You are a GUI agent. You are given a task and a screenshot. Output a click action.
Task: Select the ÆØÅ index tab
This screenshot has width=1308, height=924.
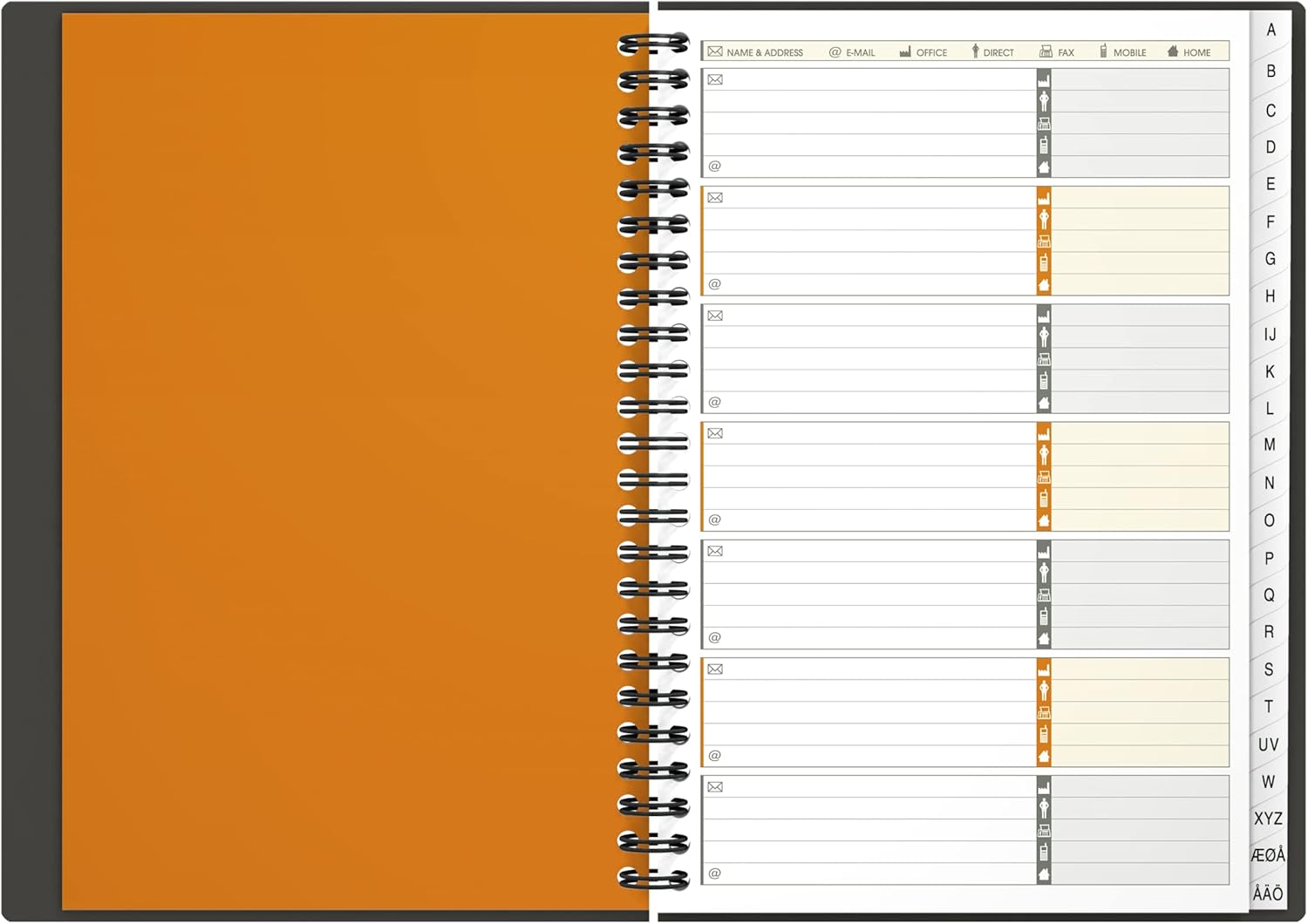(x=1268, y=855)
